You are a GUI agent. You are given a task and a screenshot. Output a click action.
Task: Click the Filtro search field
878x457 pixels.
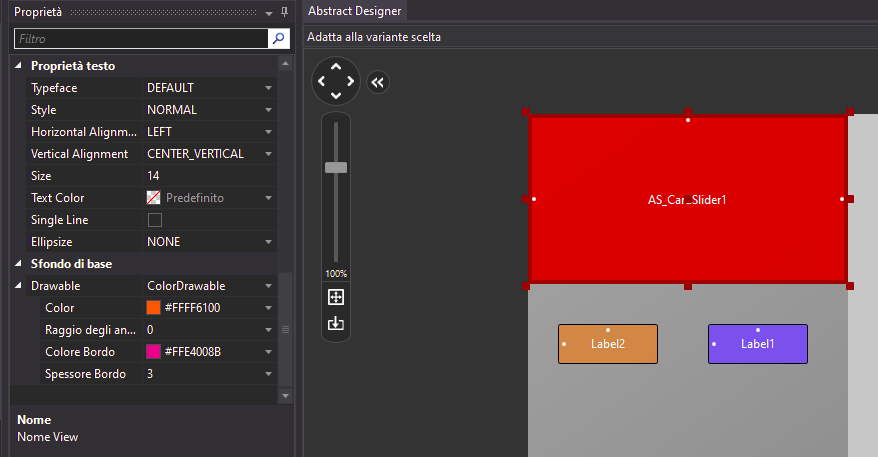click(x=141, y=39)
